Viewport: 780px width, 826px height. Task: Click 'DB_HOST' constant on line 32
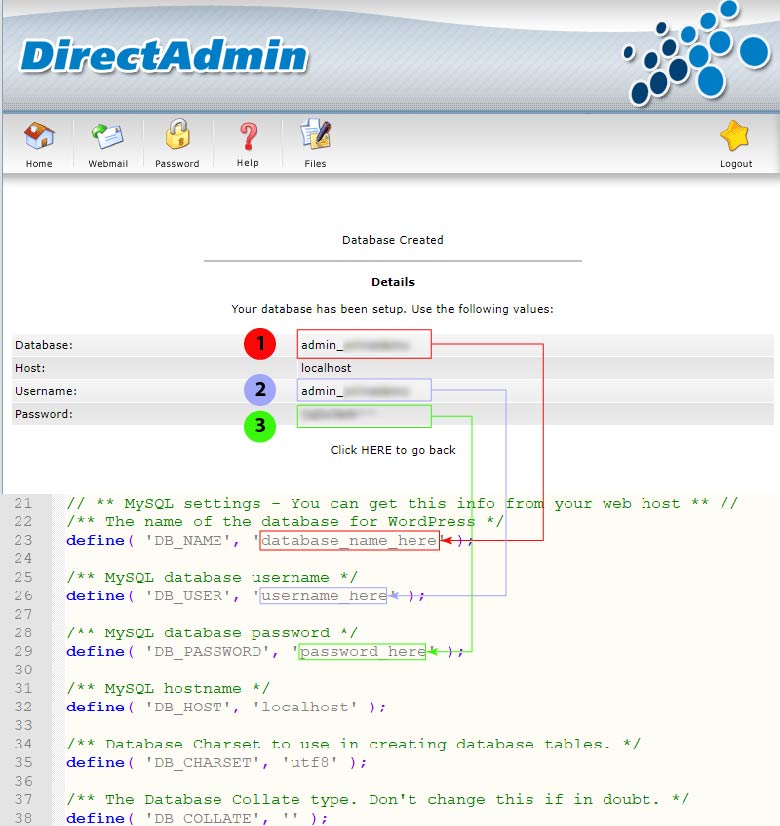pyautogui.click(x=187, y=707)
